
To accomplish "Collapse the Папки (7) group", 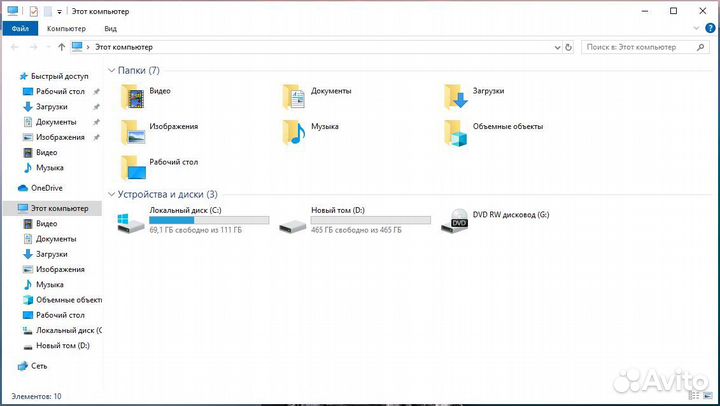I will click(x=110, y=71).
